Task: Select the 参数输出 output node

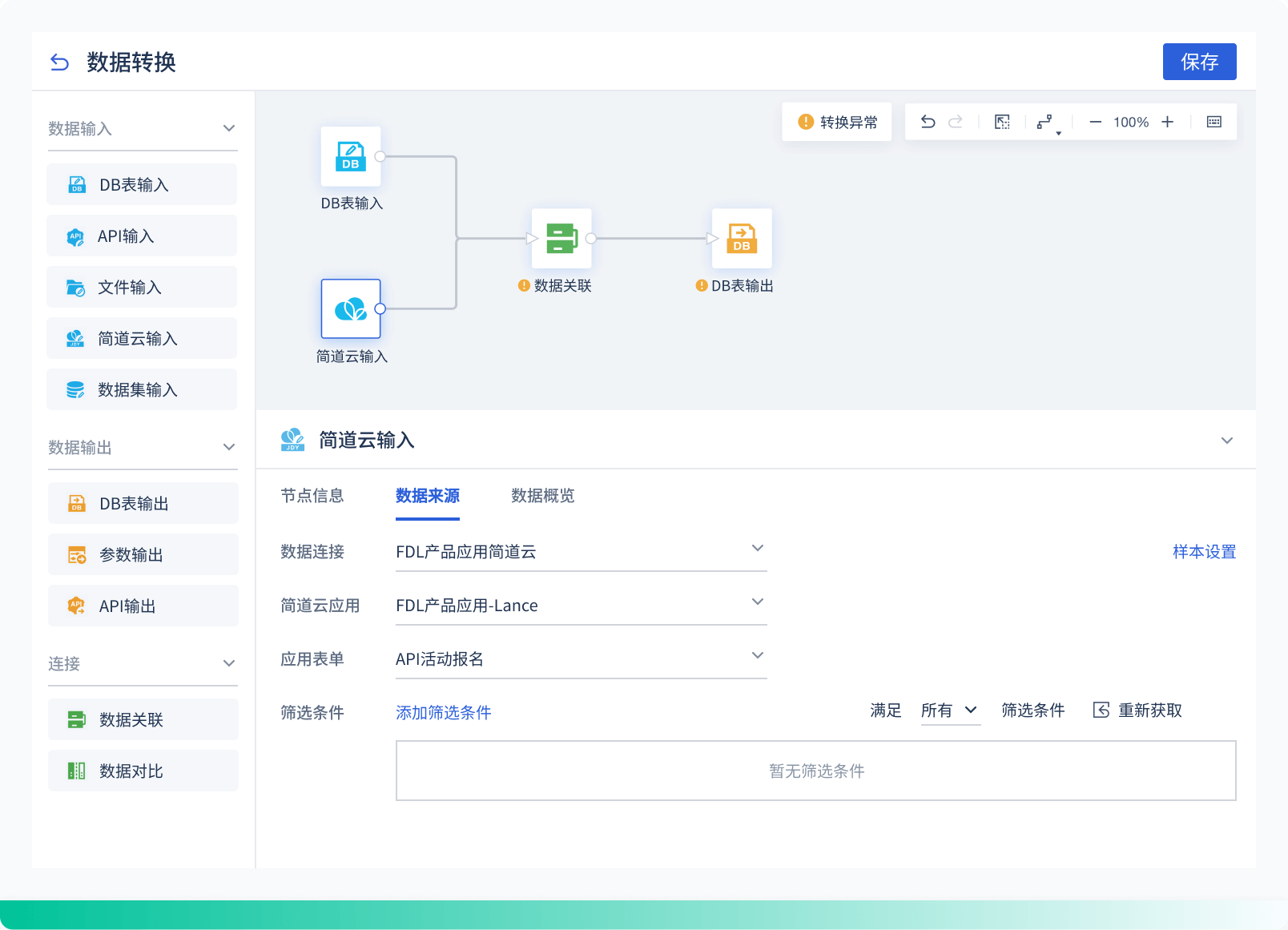Action: (143, 554)
